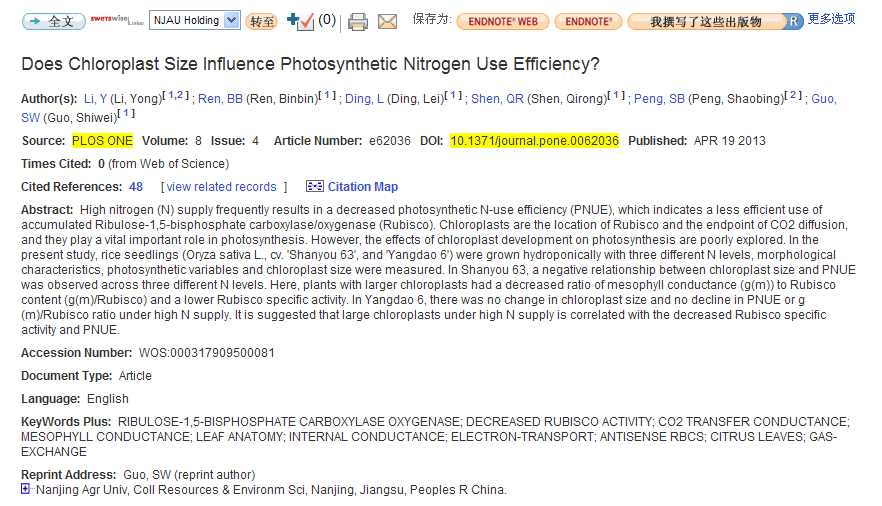Open 更多选项 more options
882x506 pixels.
[832, 19]
